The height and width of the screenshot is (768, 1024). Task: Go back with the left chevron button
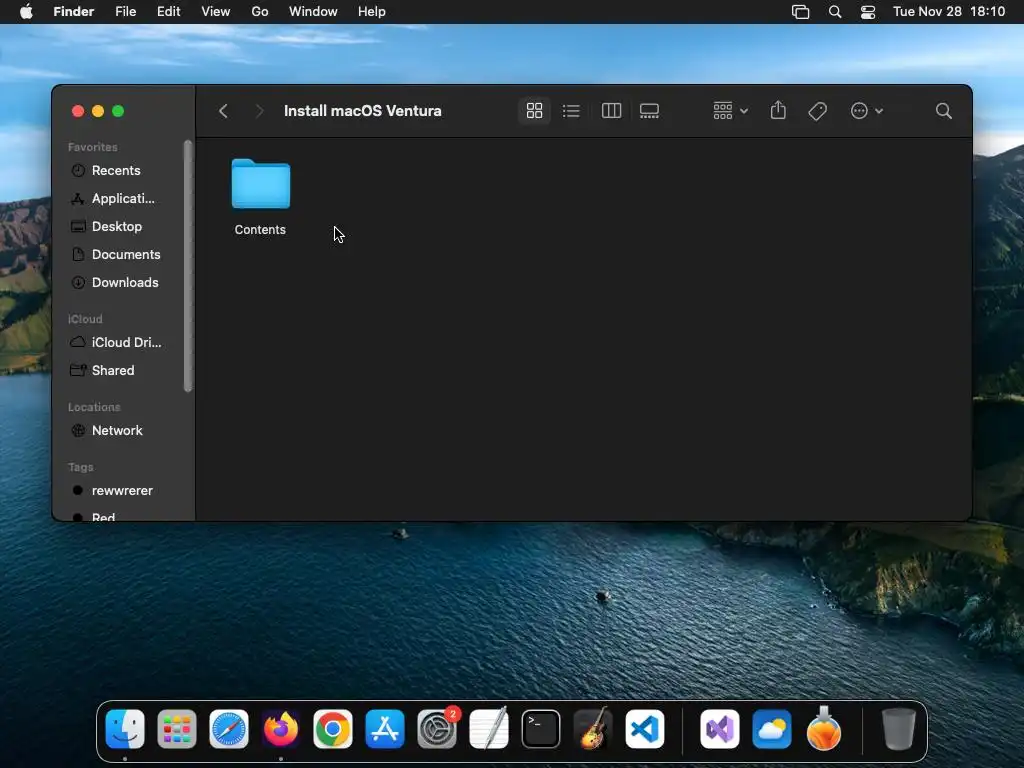point(223,111)
